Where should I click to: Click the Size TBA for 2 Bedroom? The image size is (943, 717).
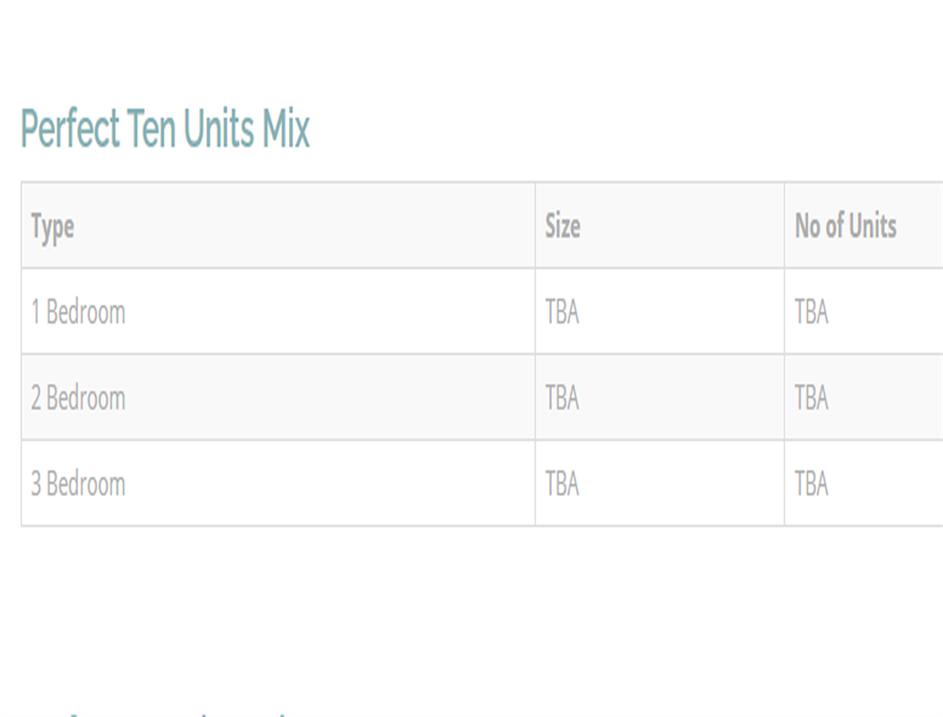point(562,398)
